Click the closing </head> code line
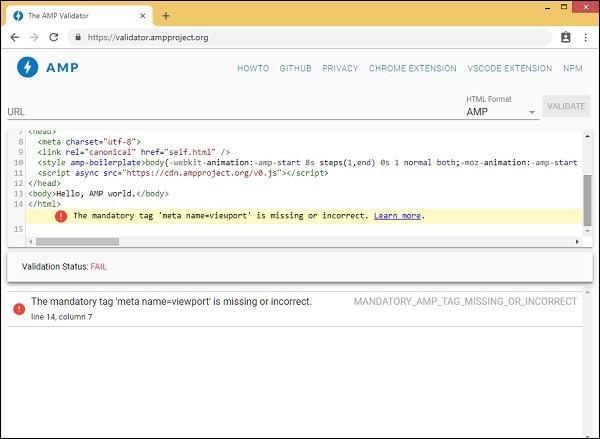Viewport: 600px width, 439px height. [44, 183]
